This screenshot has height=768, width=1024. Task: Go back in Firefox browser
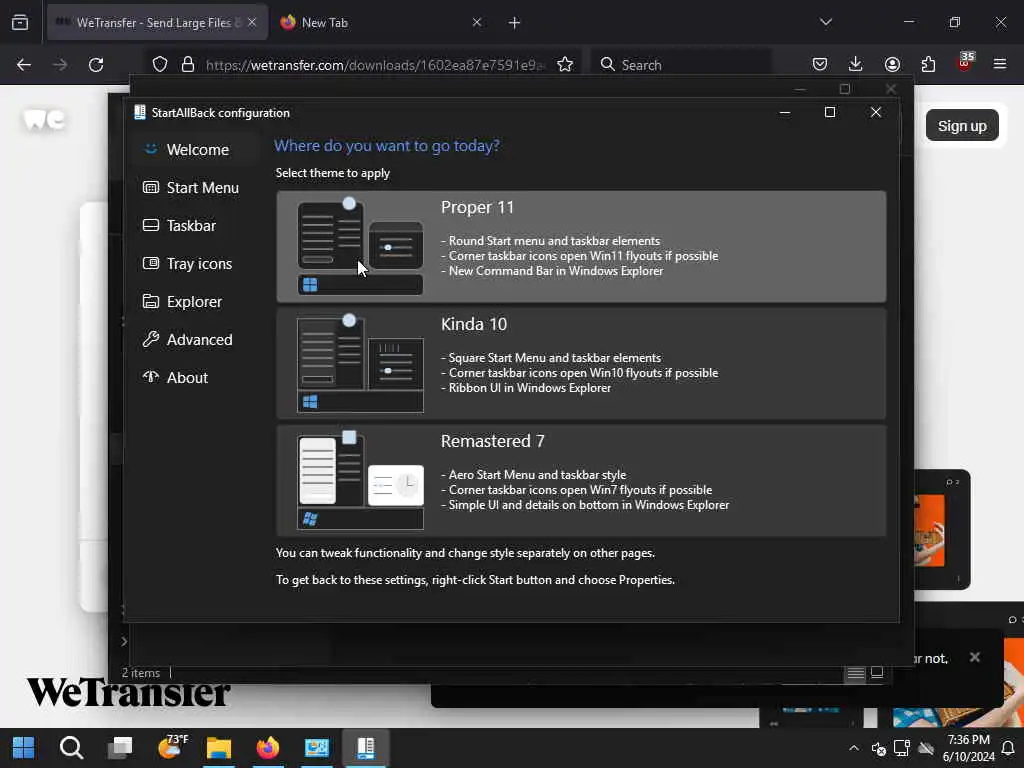24,65
